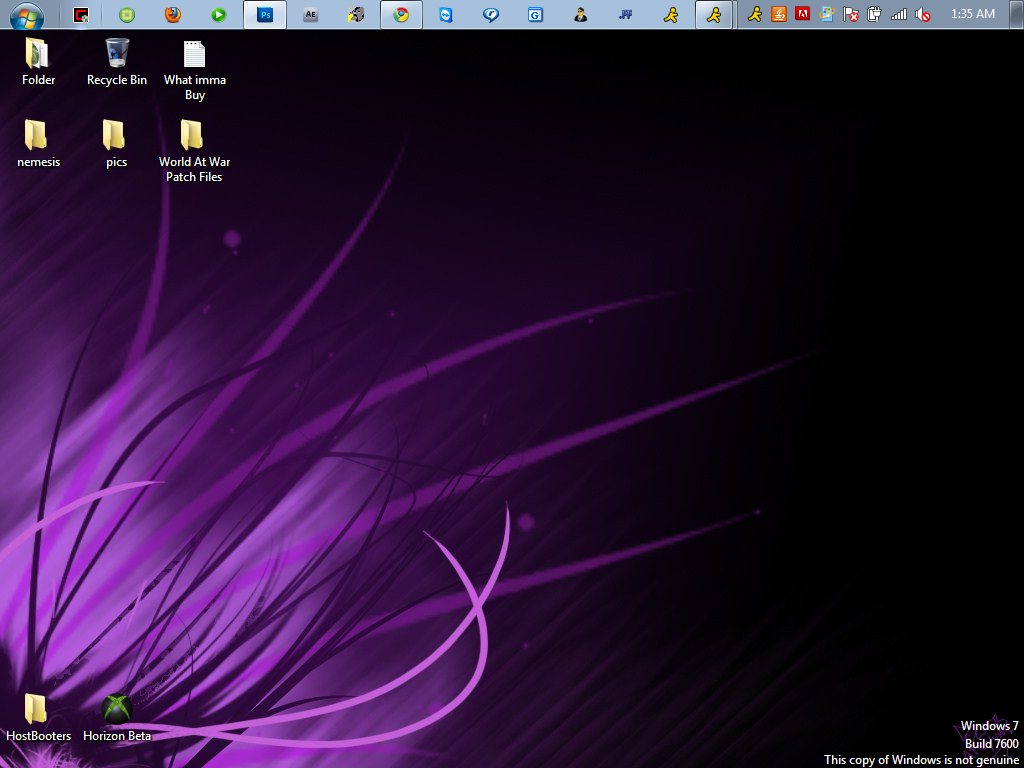1024x768 pixels.
Task: Switch to the Google Chrome taskbar window
Action: [x=401, y=15]
